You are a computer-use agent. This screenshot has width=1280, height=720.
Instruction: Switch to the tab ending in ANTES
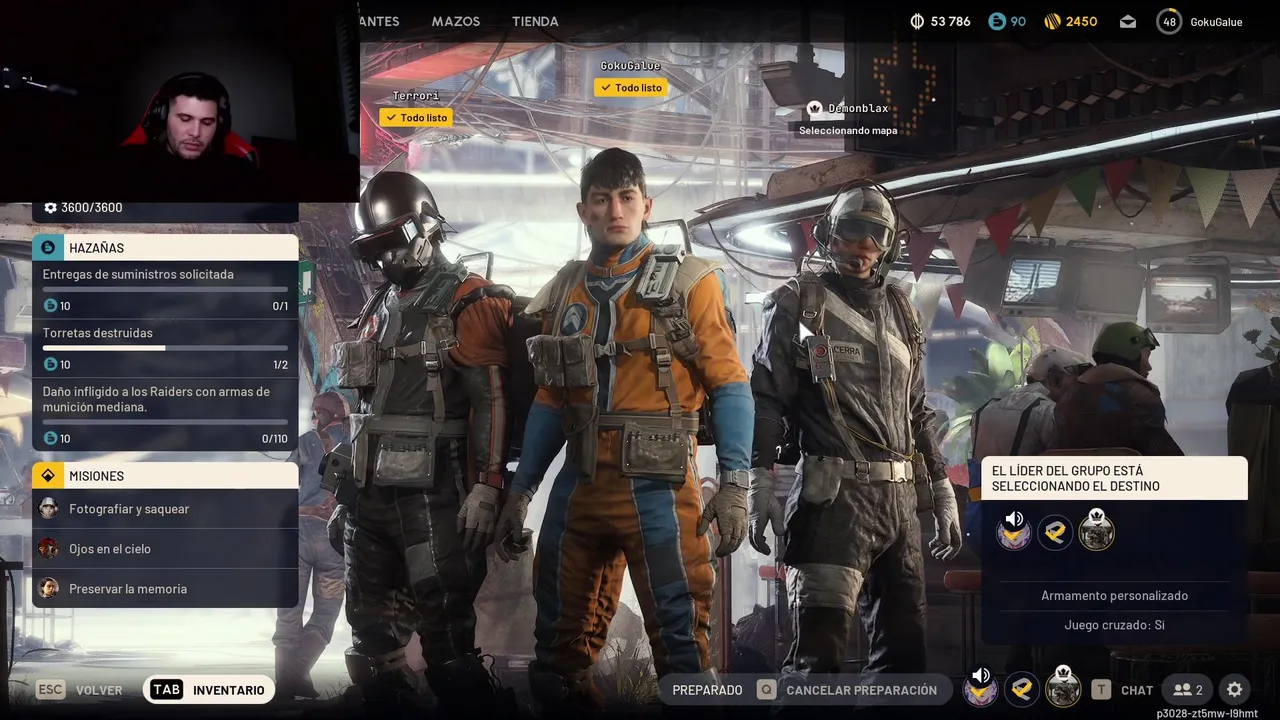[x=380, y=21]
